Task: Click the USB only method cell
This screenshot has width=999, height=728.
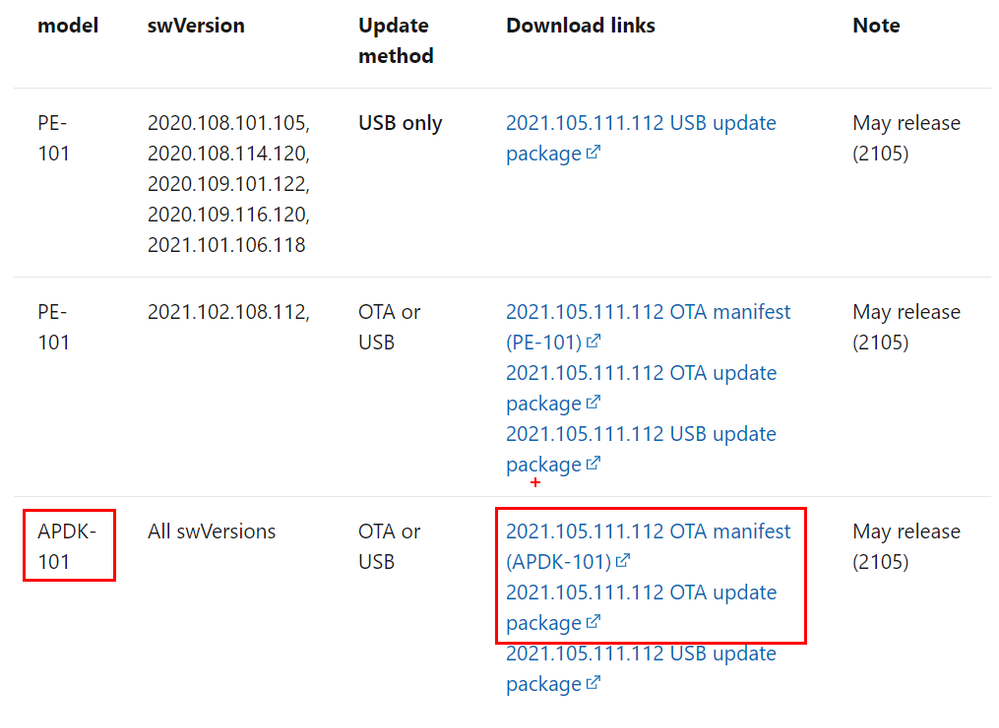Action: click(x=400, y=123)
